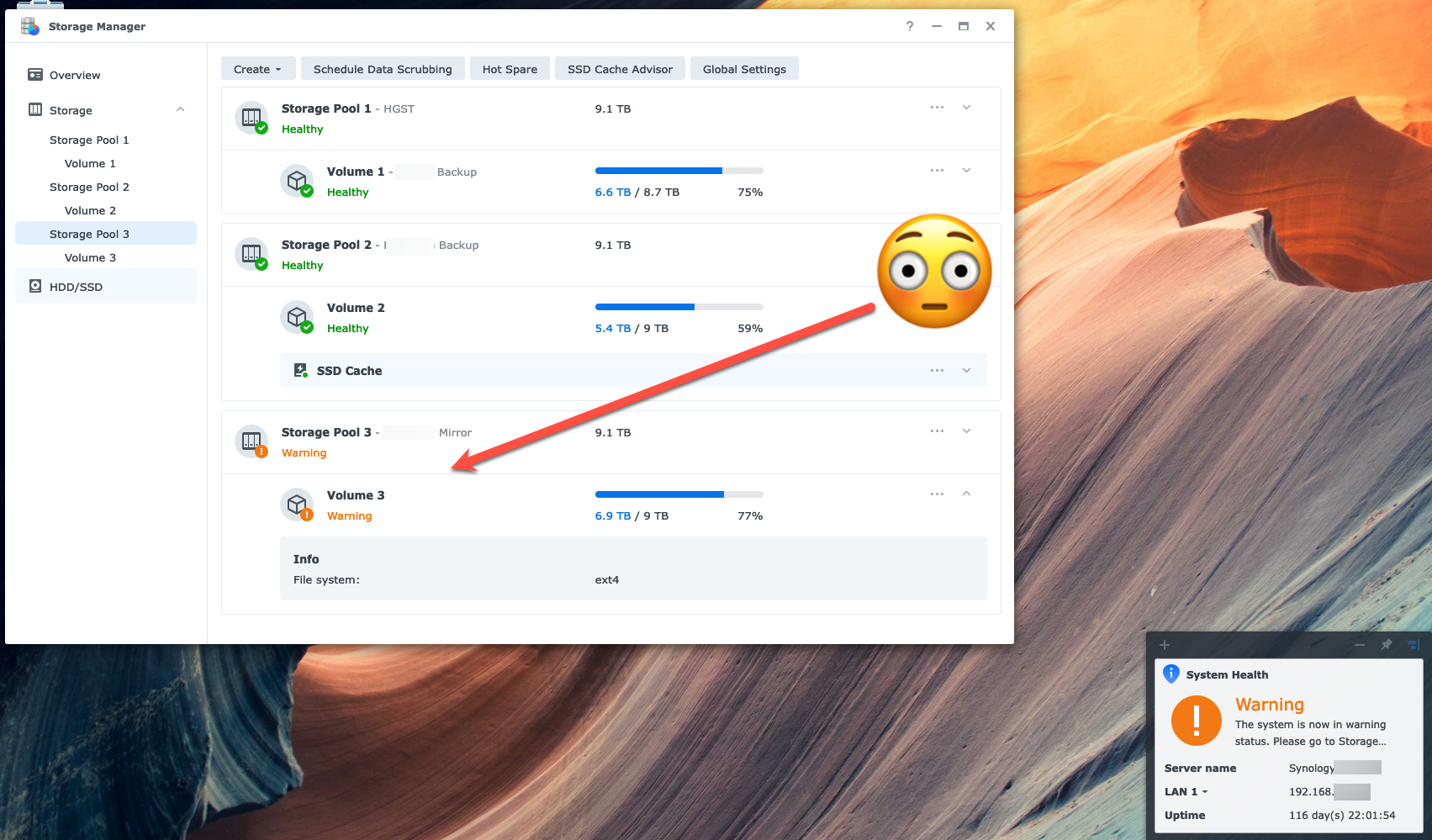Click the Volume 1 usage progress bar

pos(679,171)
